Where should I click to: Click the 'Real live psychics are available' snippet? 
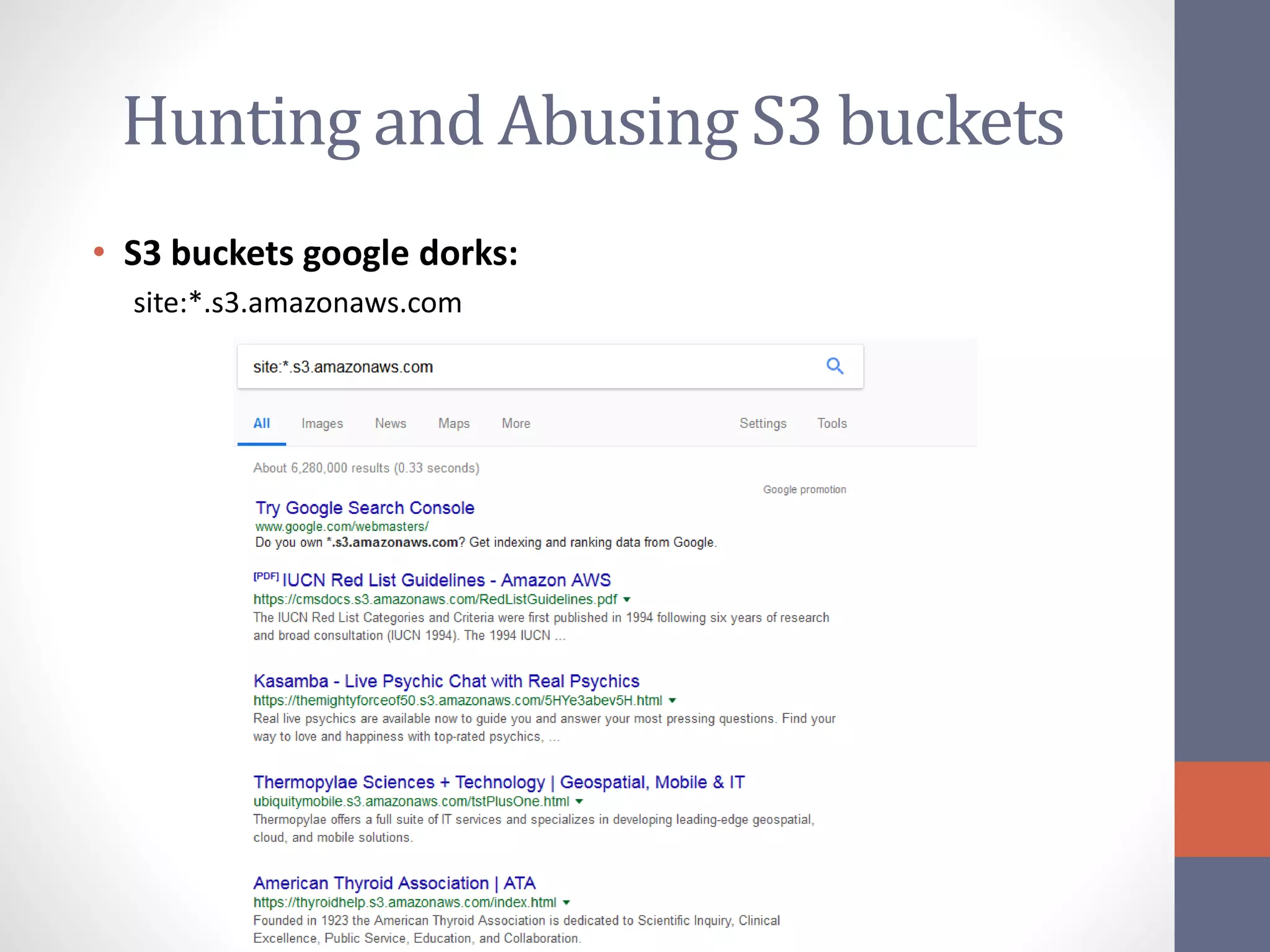click(x=544, y=728)
